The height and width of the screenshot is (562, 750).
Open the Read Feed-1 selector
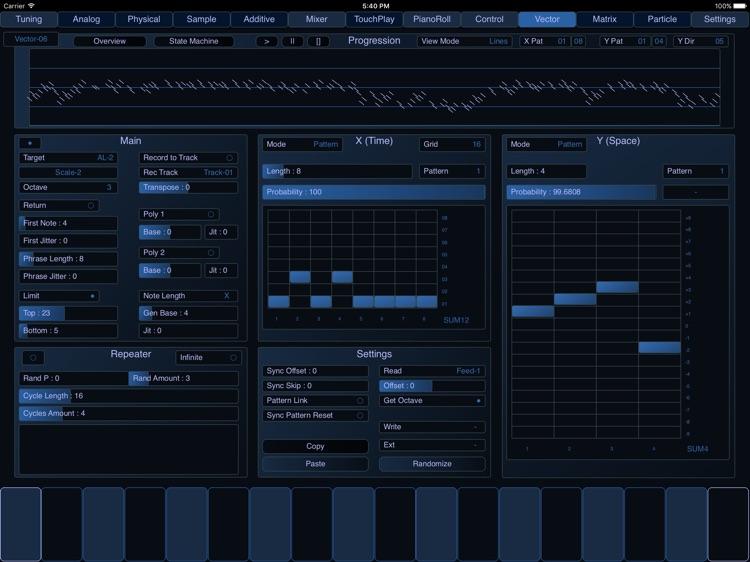point(432,371)
